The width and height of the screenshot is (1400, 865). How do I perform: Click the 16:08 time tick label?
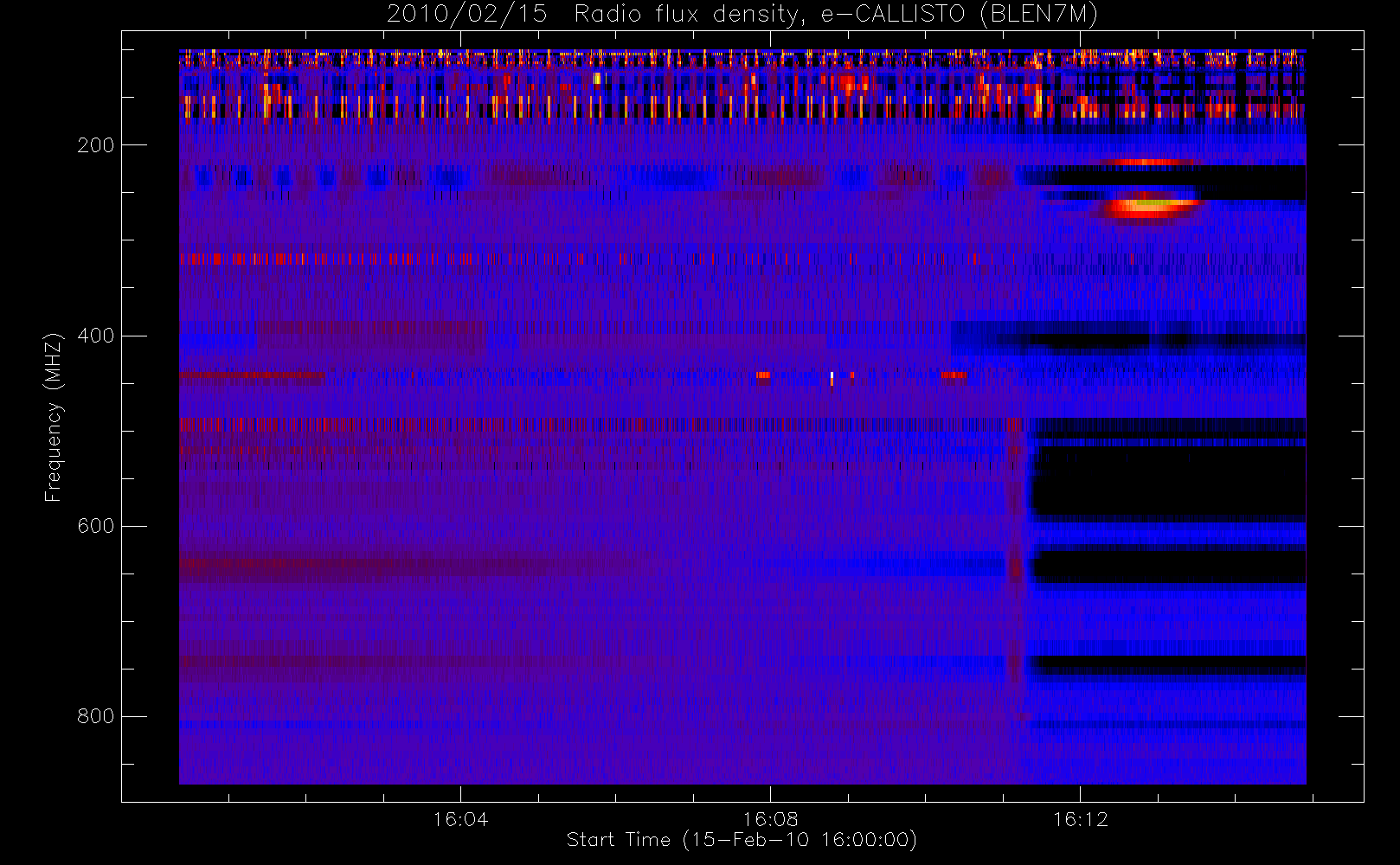coord(770,819)
